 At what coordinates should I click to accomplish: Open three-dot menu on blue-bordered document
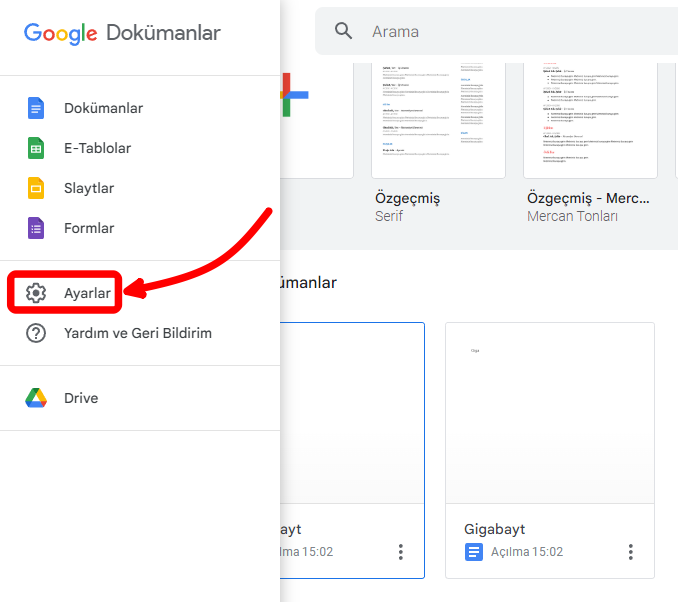click(401, 552)
